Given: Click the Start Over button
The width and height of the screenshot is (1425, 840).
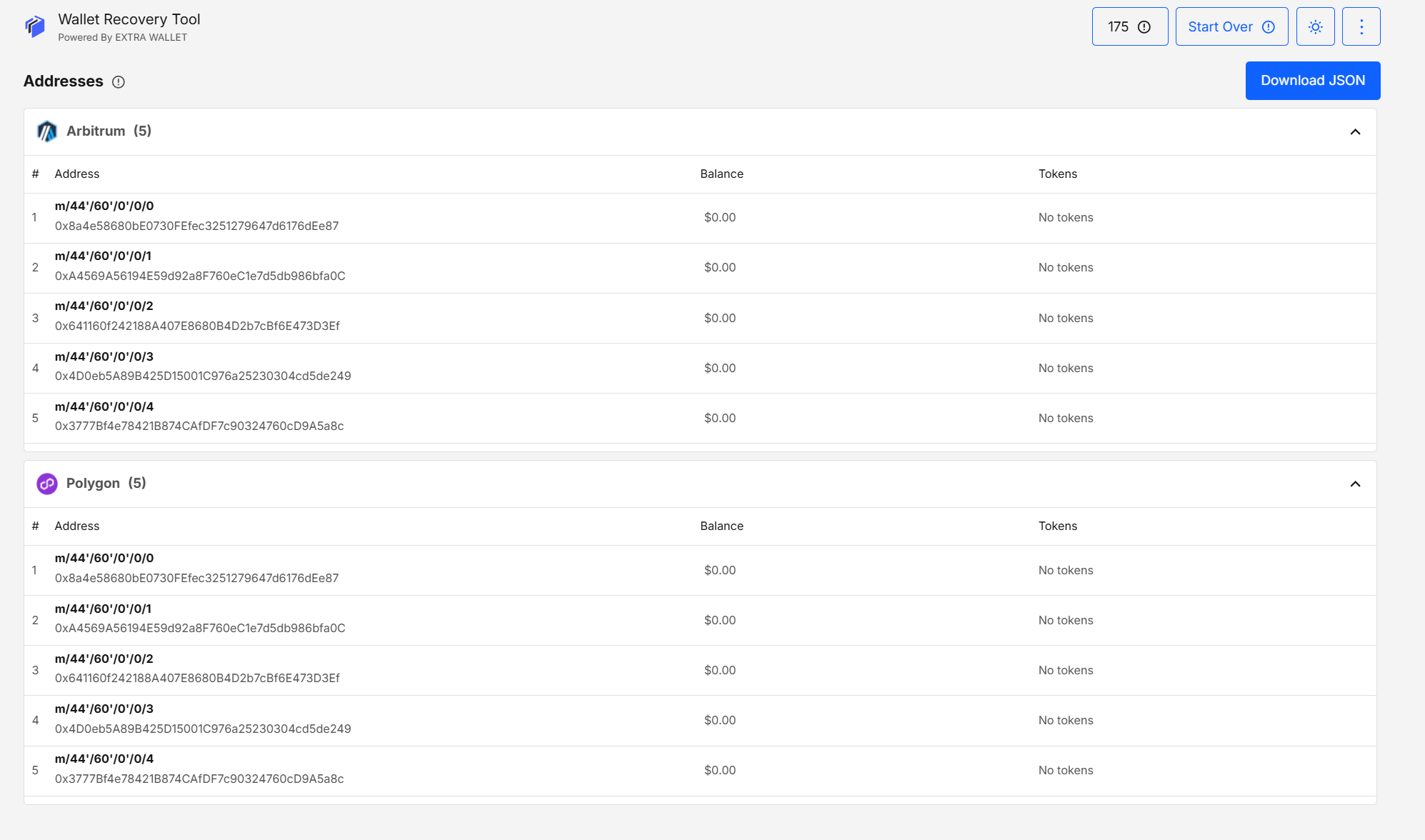Looking at the screenshot, I should pyautogui.click(x=1219, y=26).
